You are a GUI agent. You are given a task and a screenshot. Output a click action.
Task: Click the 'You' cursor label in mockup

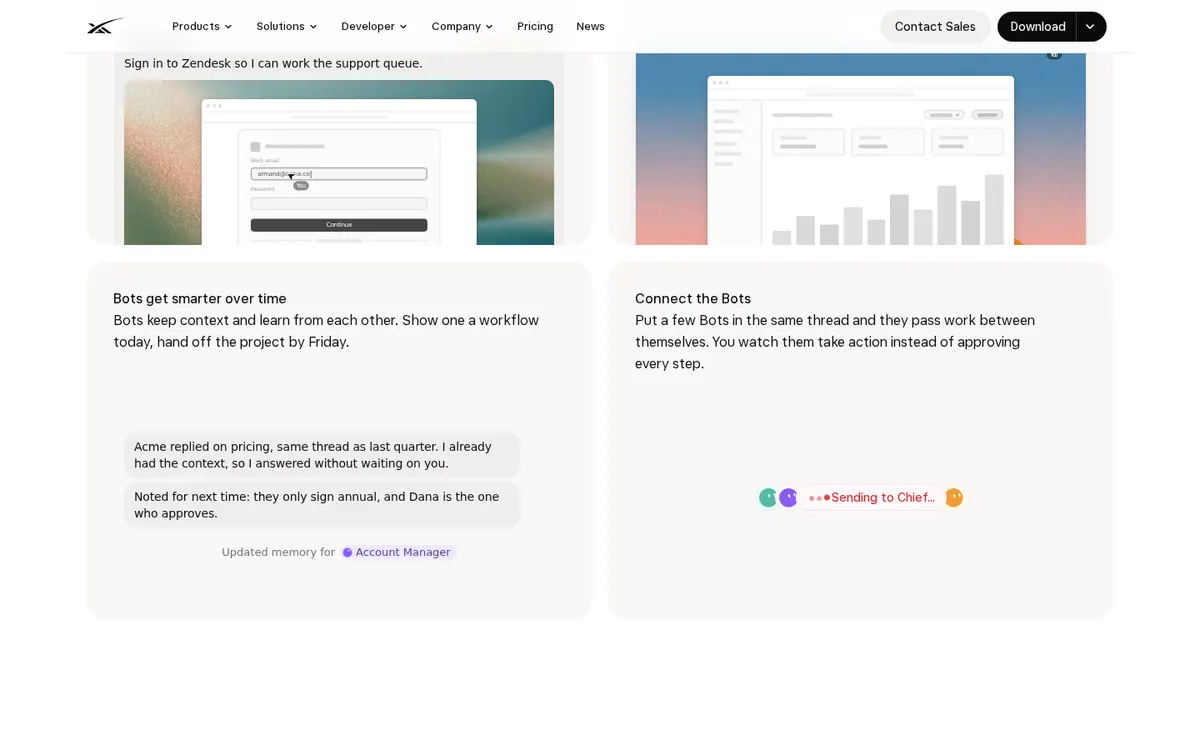tap(301, 186)
